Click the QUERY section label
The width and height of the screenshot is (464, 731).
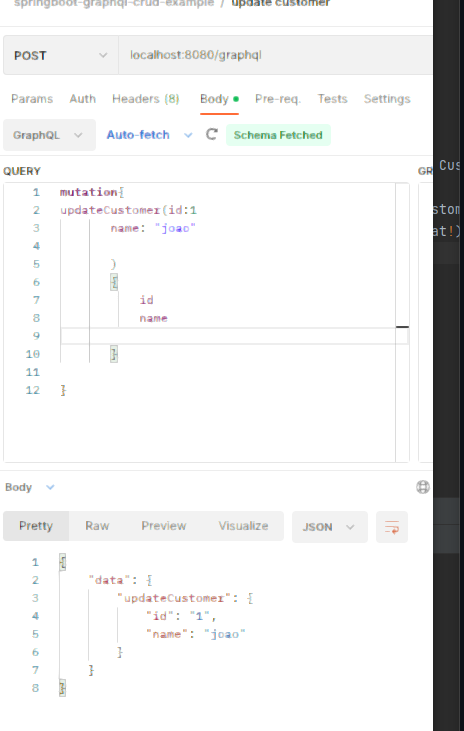[22, 171]
